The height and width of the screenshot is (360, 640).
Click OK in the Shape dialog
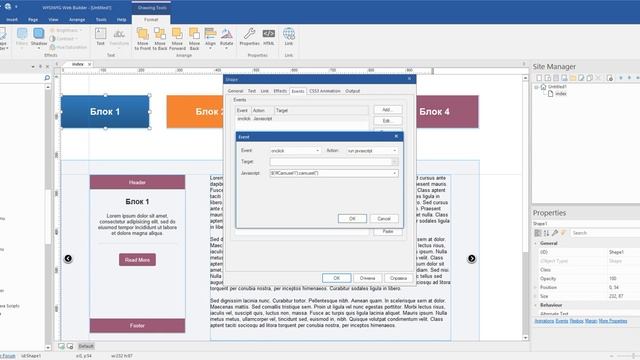[x=336, y=278]
